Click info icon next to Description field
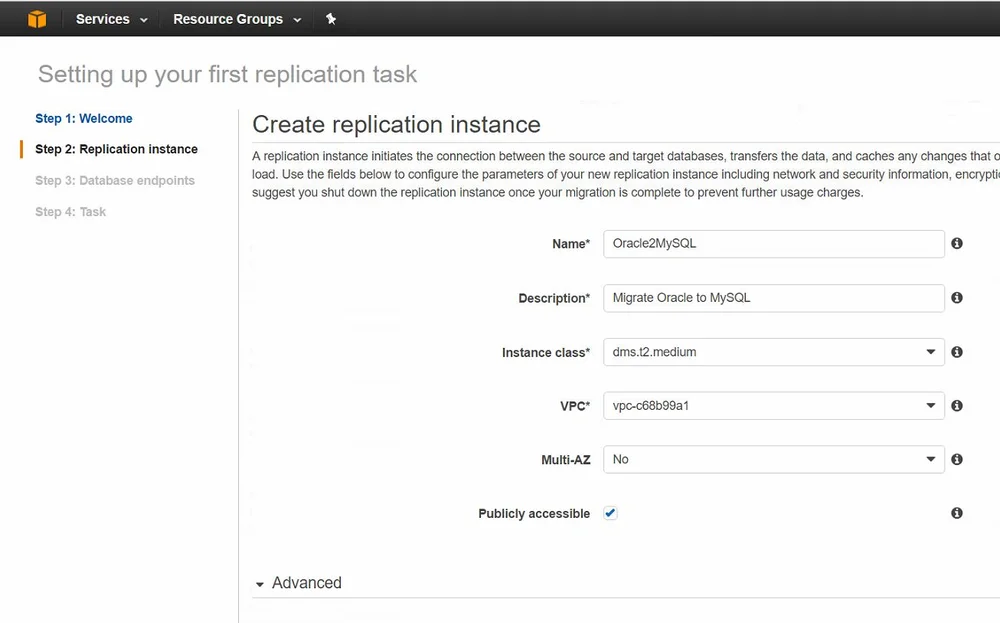Image resolution: width=1000 pixels, height=623 pixels. click(957, 297)
